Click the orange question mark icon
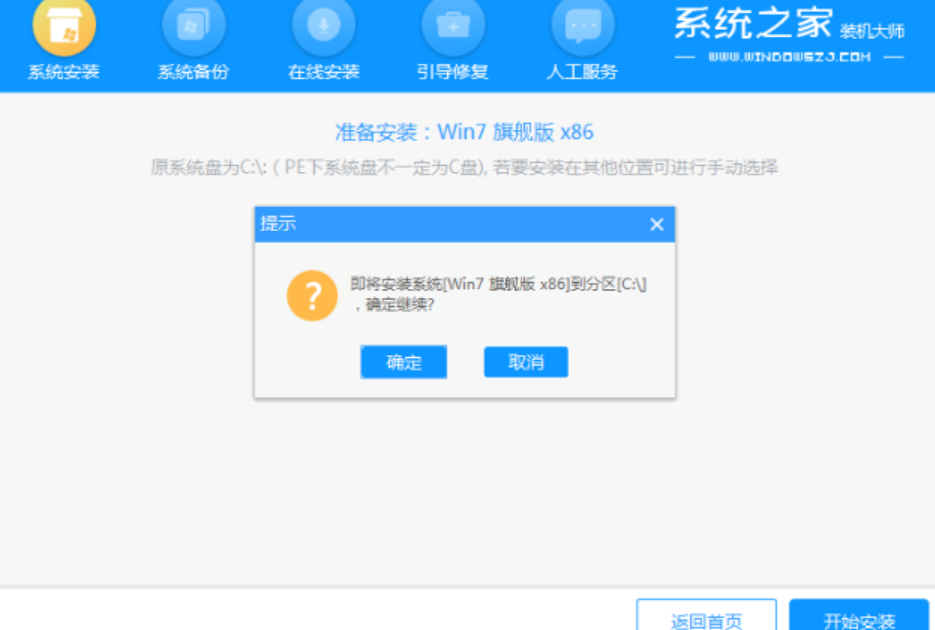Screen dimensions: 935x630 coord(312,296)
